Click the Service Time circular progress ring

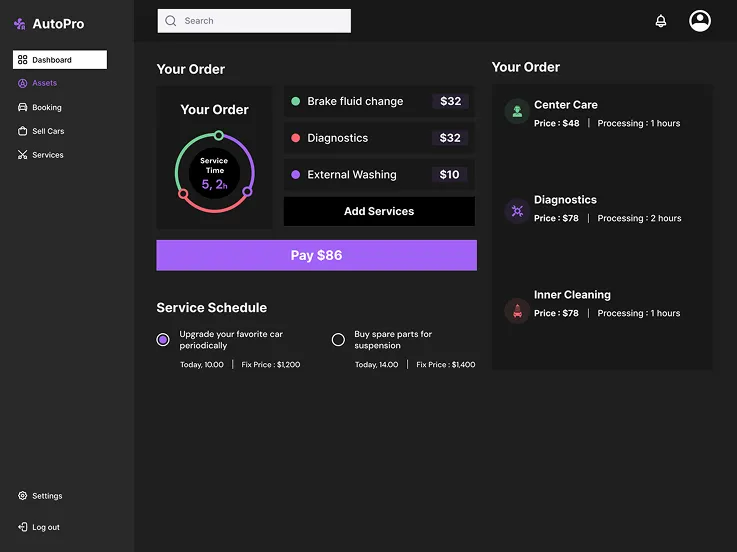pyautogui.click(x=214, y=172)
